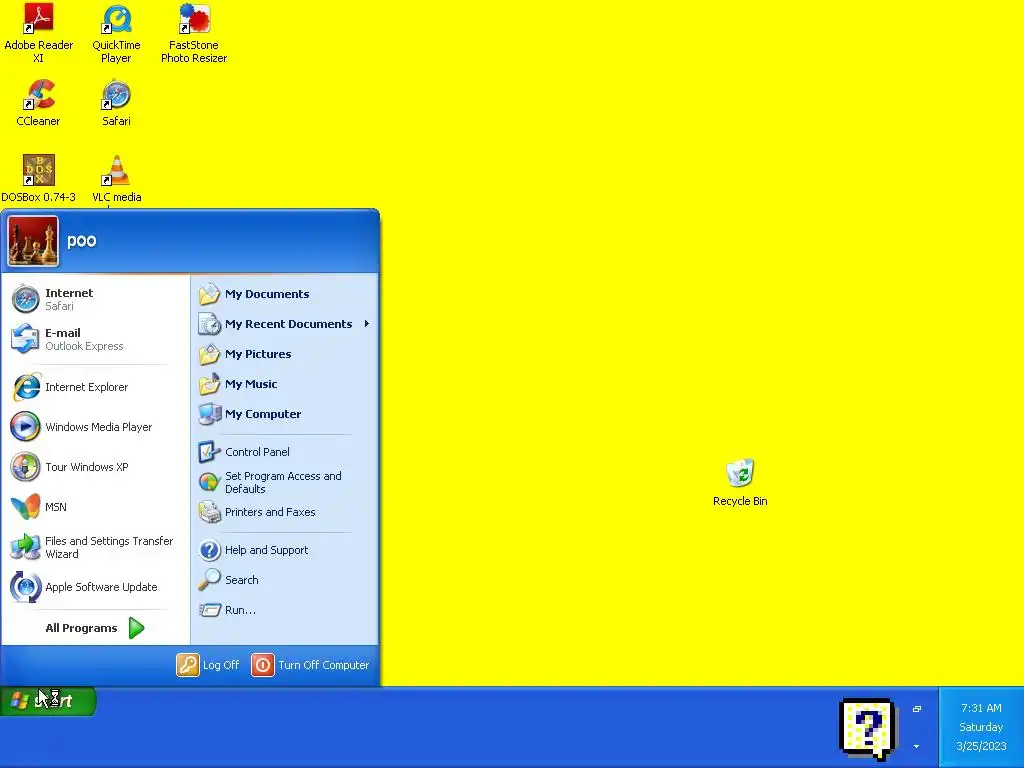Open the Run dialog
The image size is (1024, 768).
[x=285, y=610]
